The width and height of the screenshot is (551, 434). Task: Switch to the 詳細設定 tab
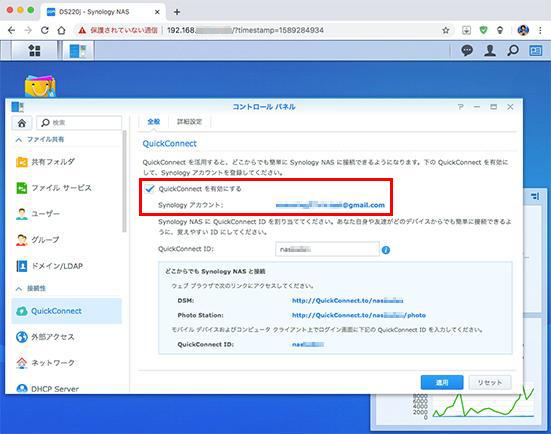(189, 122)
